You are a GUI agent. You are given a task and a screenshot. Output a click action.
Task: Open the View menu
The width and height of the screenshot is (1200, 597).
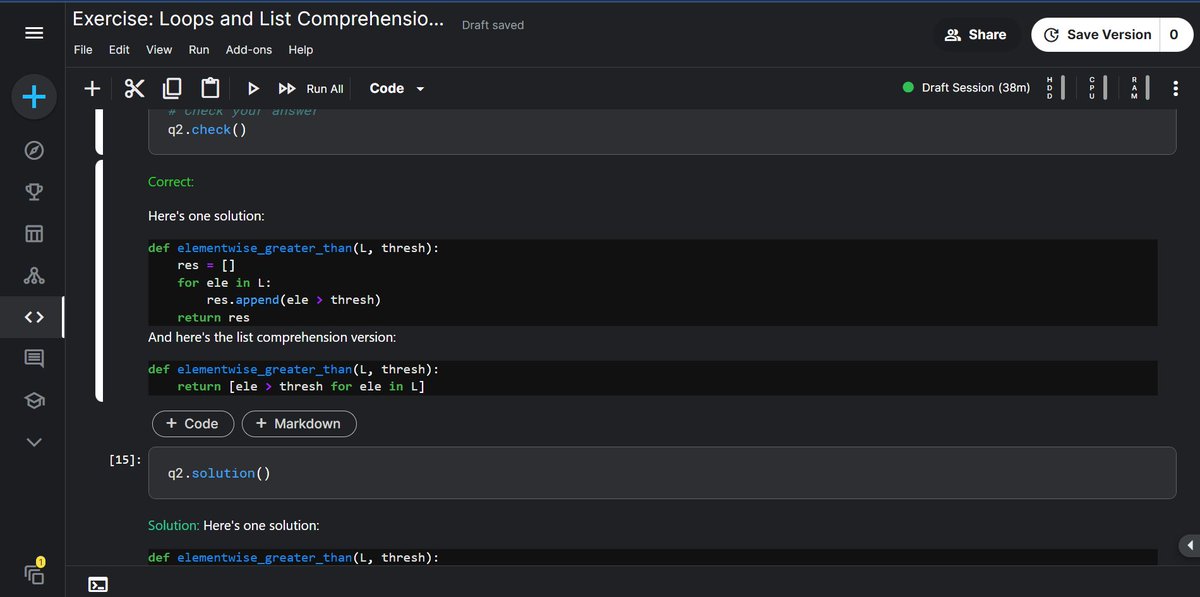(x=159, y=49)
